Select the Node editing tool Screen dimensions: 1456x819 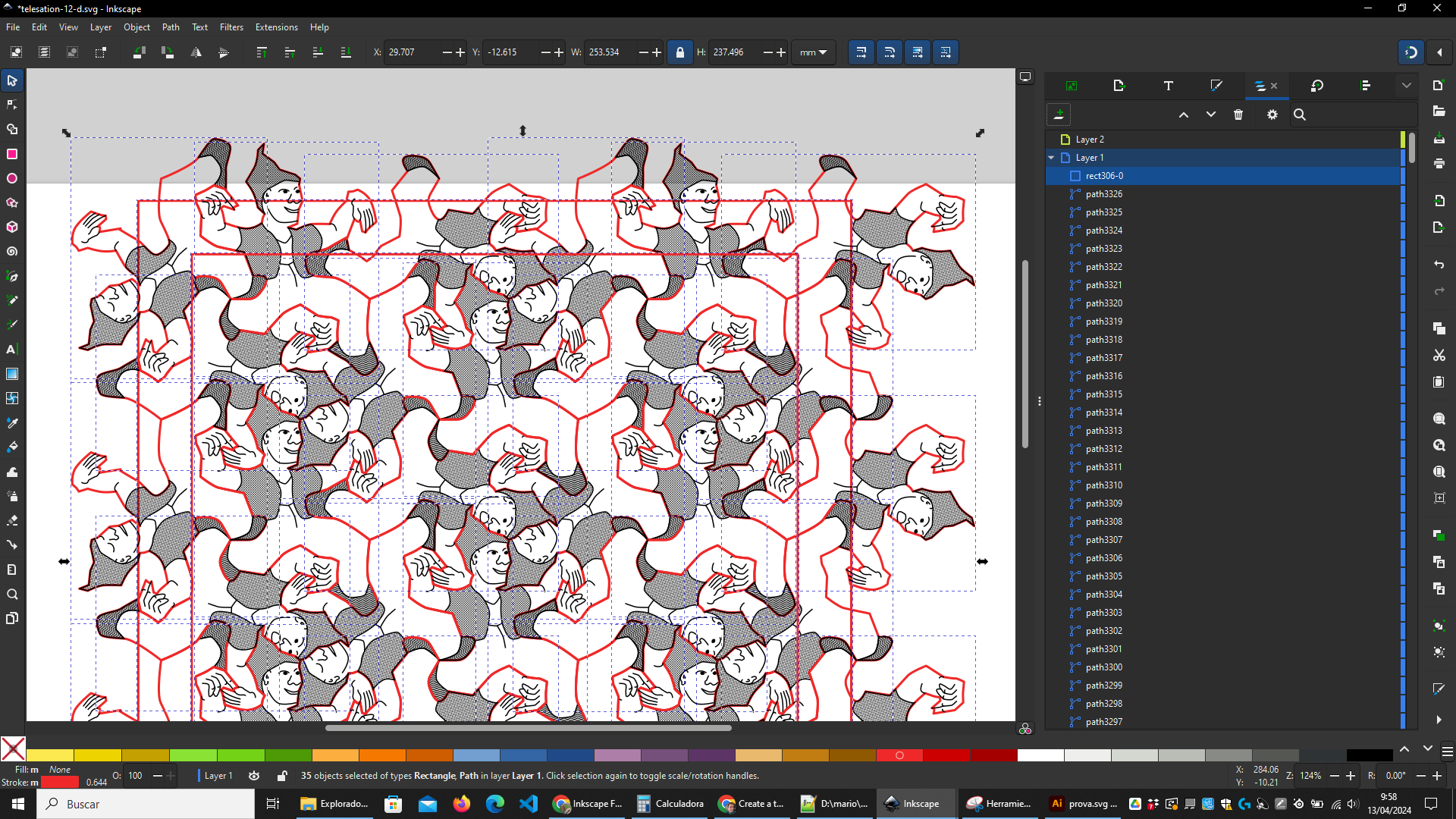click(x=12, y=105)
